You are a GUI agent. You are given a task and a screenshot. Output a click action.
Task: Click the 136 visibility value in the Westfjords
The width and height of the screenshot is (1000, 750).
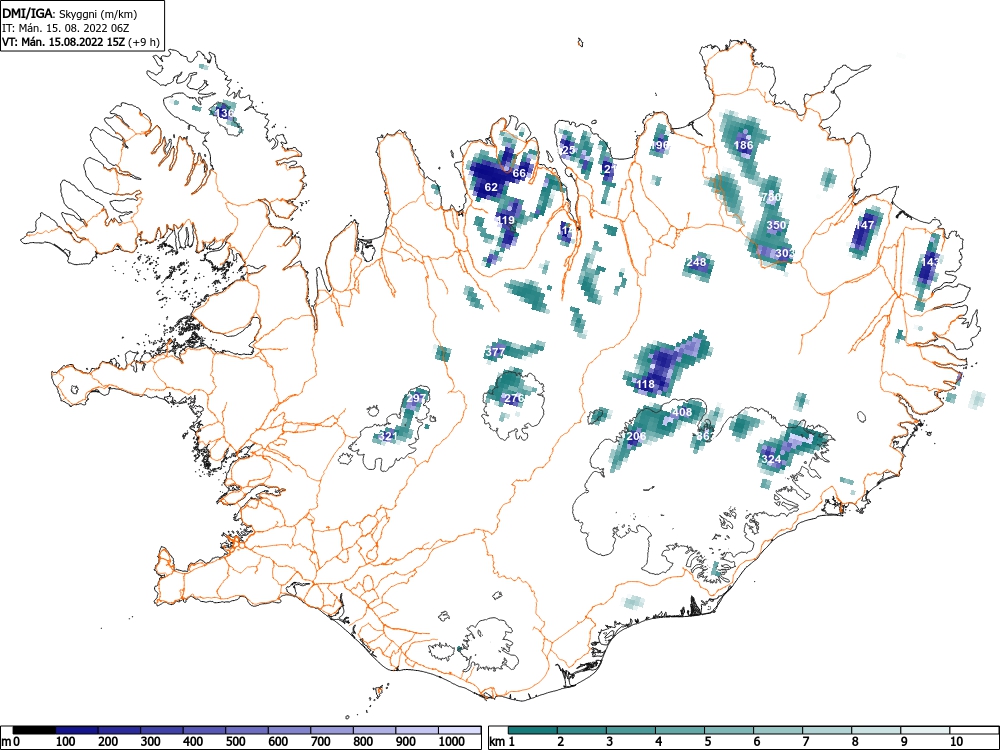tap(224, 114)
